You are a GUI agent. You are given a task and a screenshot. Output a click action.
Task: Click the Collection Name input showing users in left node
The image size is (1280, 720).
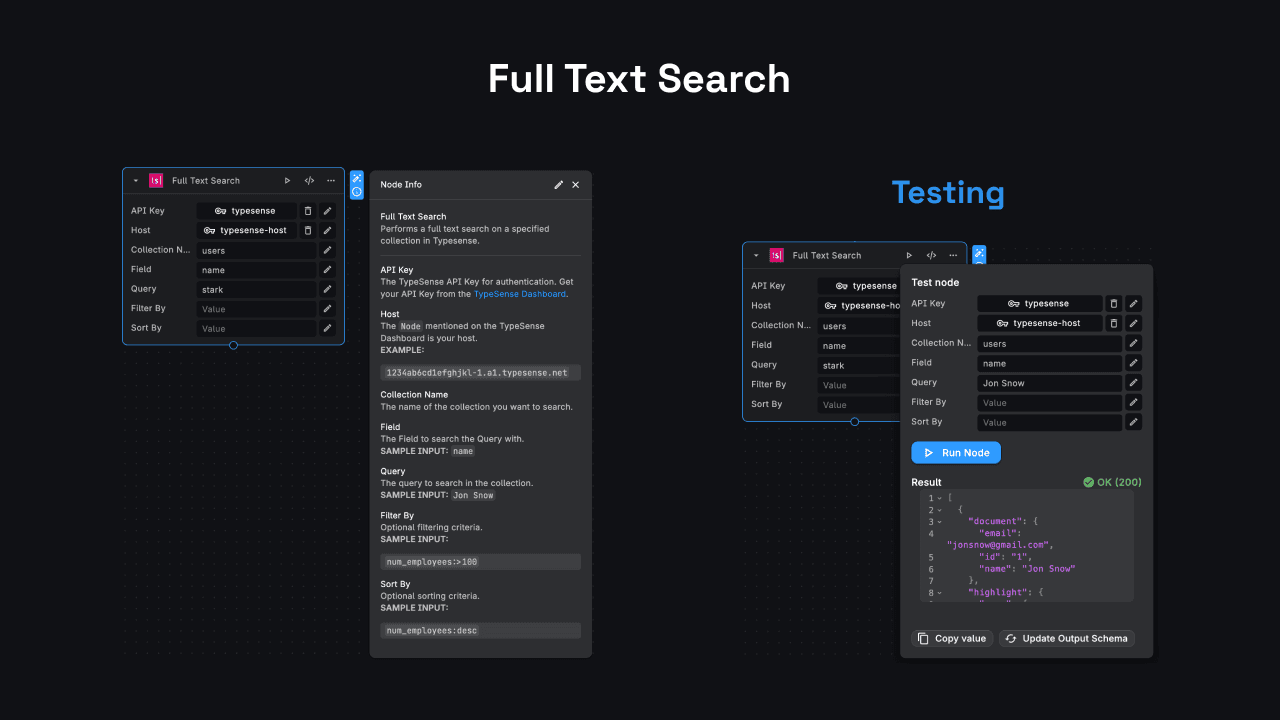point(256,250)
